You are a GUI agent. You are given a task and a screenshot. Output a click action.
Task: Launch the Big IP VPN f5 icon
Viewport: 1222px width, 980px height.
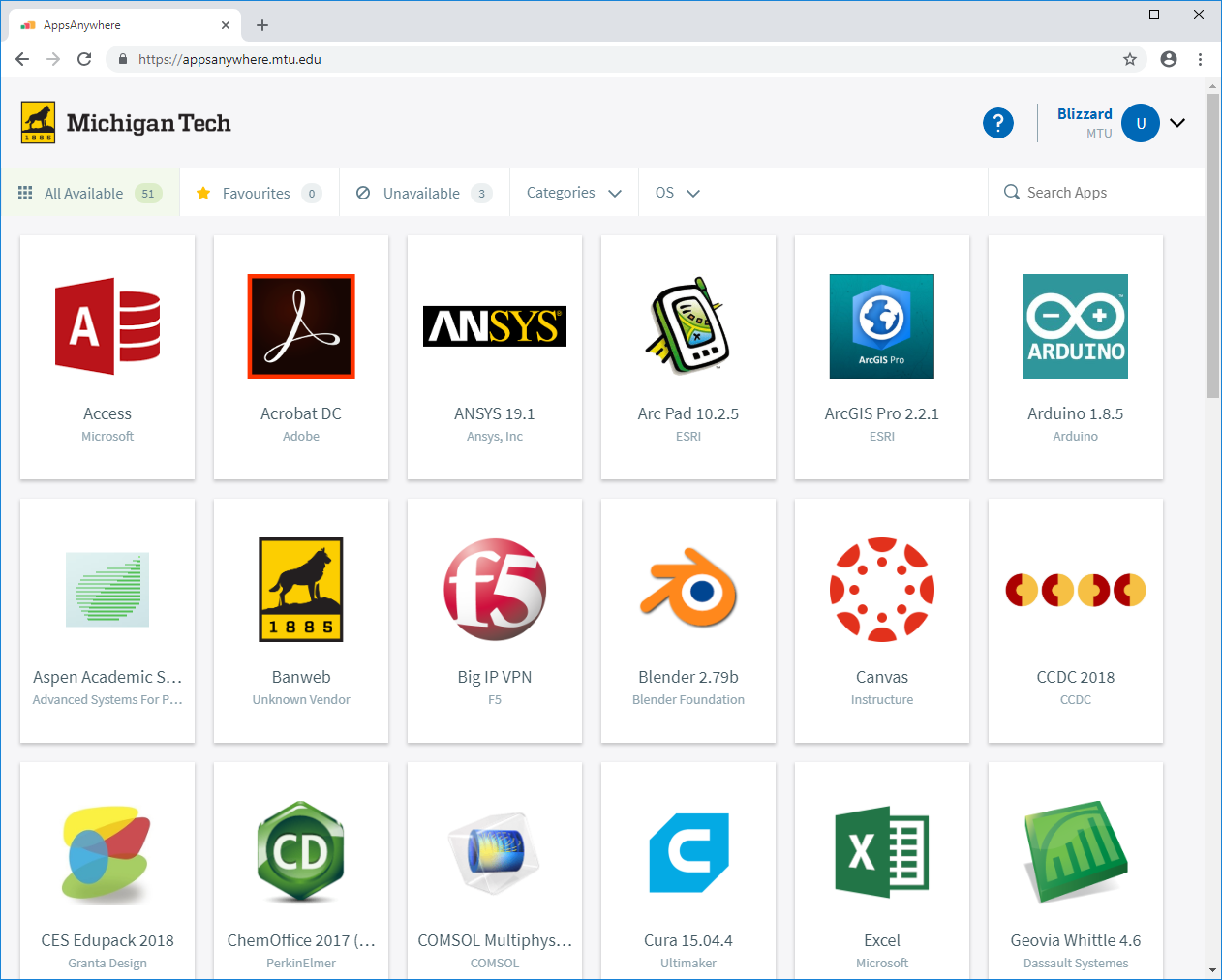click(x=495, y=590)
